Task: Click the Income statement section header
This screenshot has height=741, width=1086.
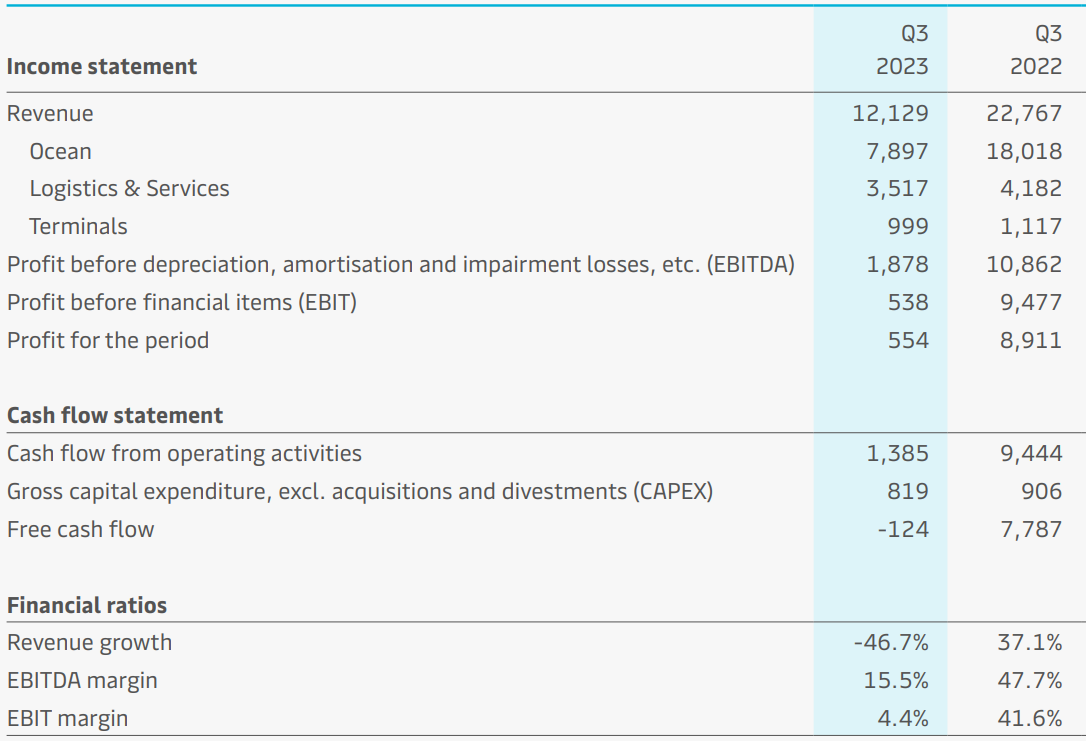Action: (102, 67)
